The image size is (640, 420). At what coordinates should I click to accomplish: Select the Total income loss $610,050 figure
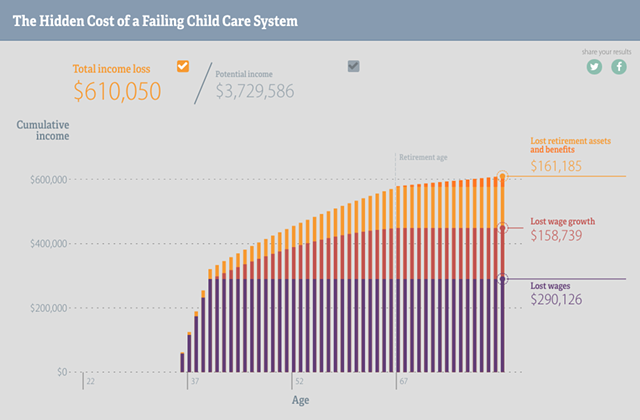pos(117,91)
